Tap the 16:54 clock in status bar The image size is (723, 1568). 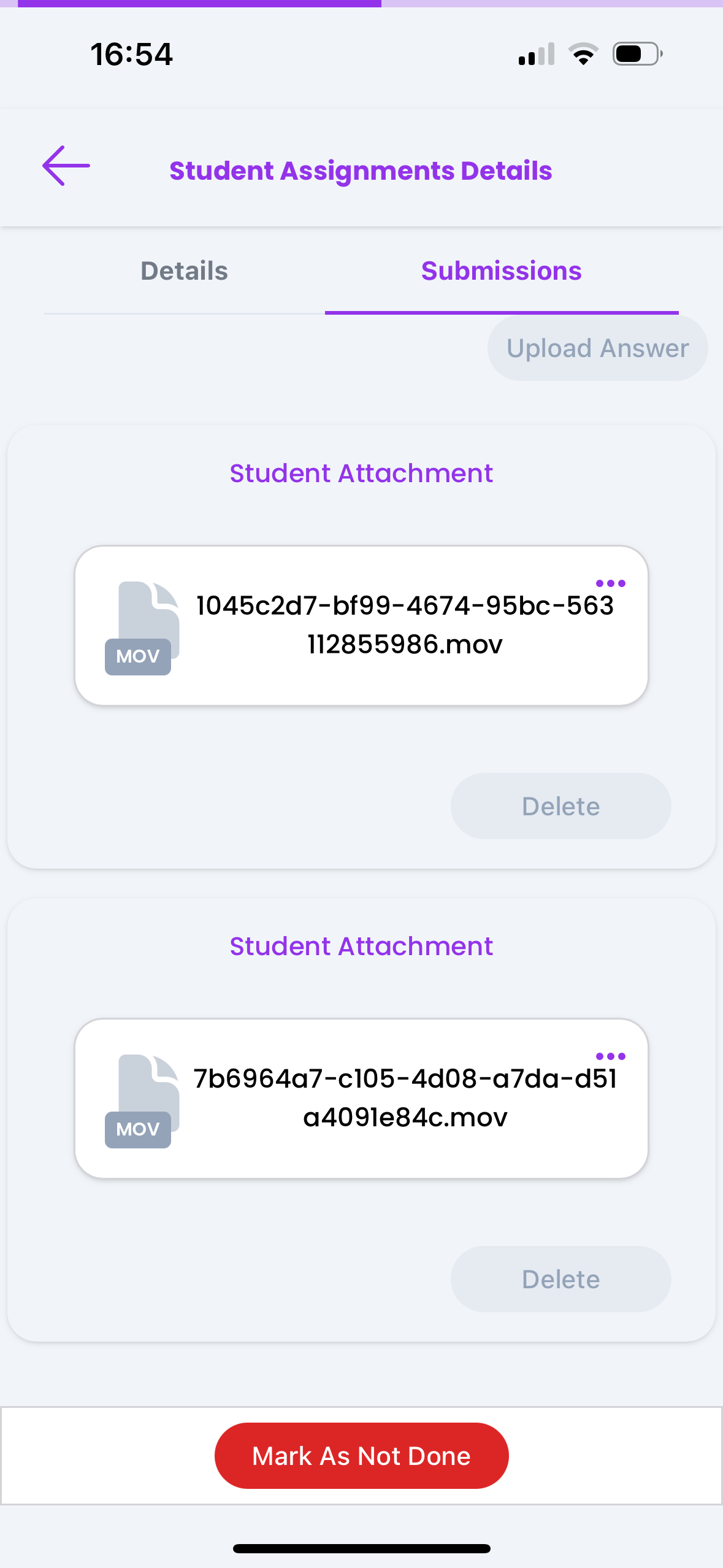click(x=132, y=55)
